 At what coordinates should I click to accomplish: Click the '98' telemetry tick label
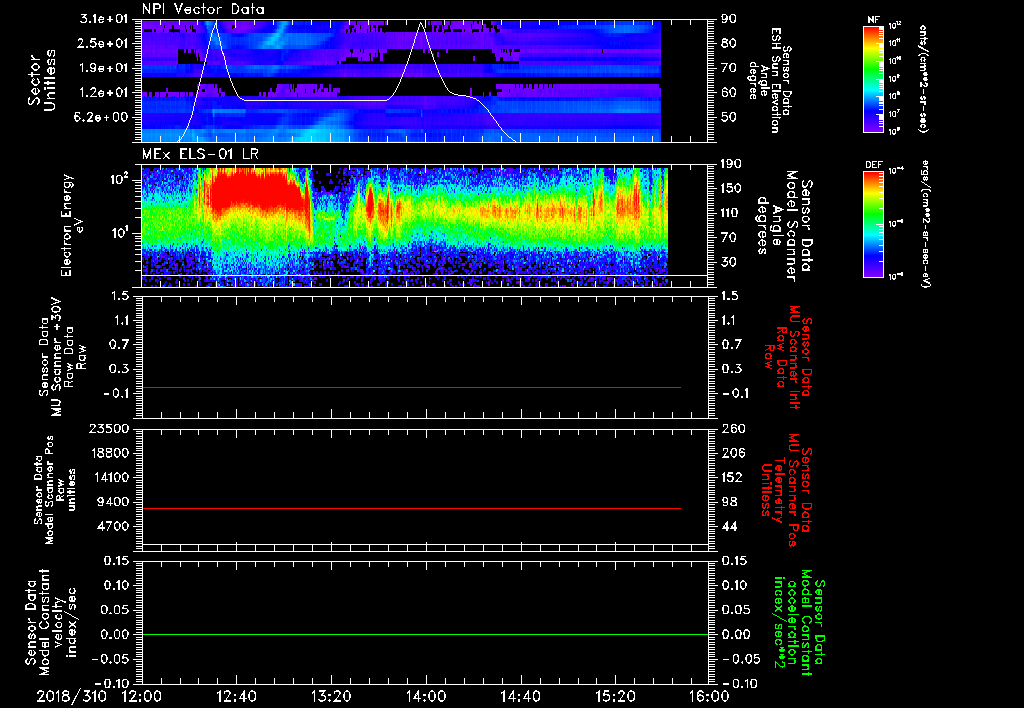(728, 502)
